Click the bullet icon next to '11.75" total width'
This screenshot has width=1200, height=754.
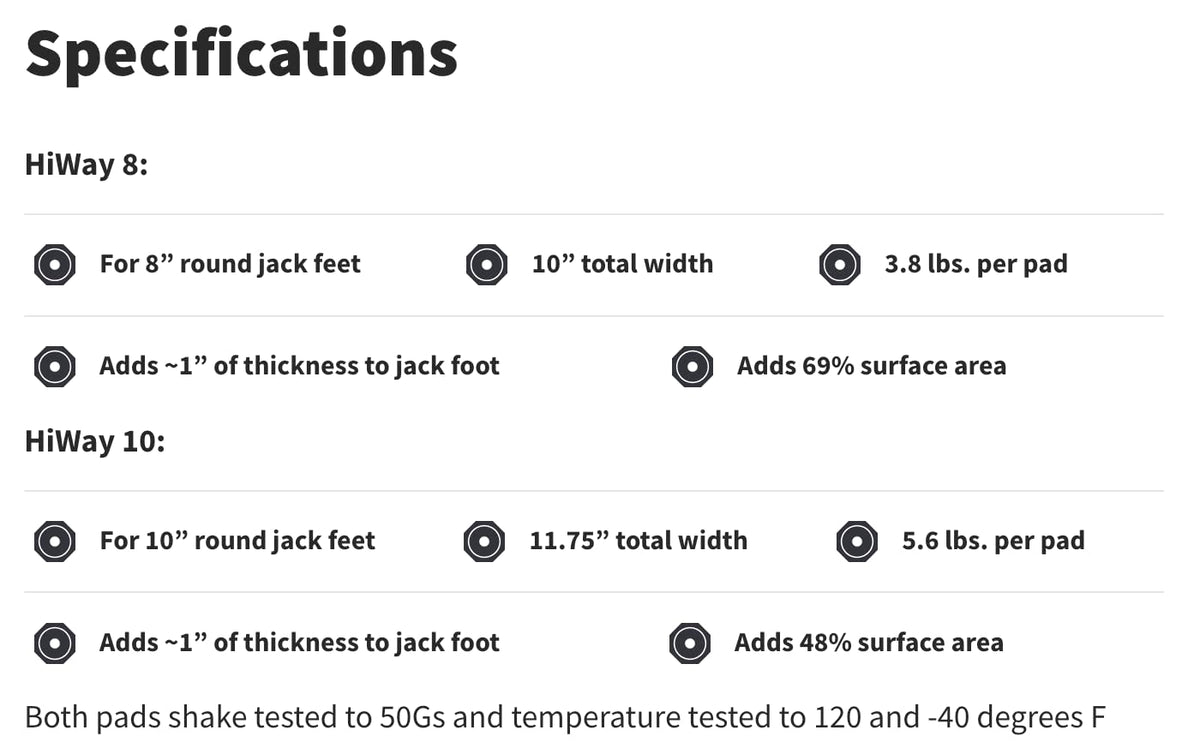(484, 542)
